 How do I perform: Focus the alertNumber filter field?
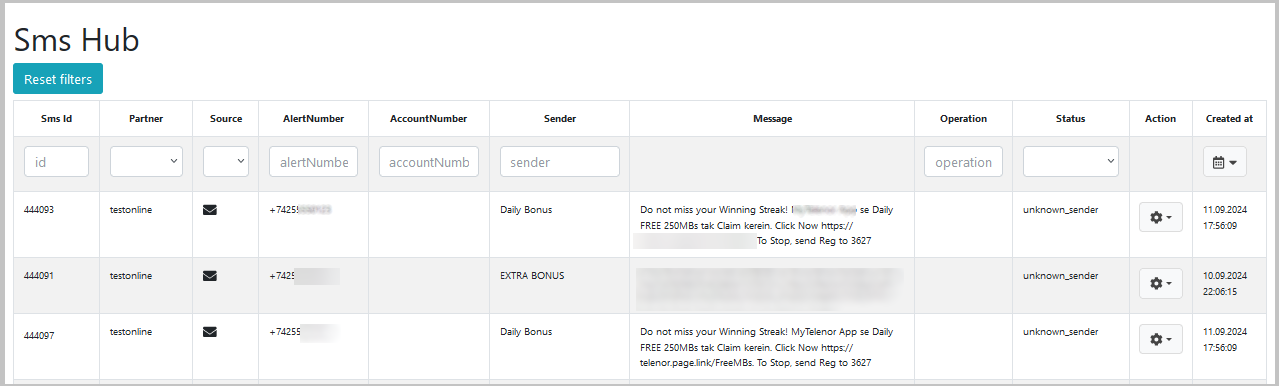314,162
